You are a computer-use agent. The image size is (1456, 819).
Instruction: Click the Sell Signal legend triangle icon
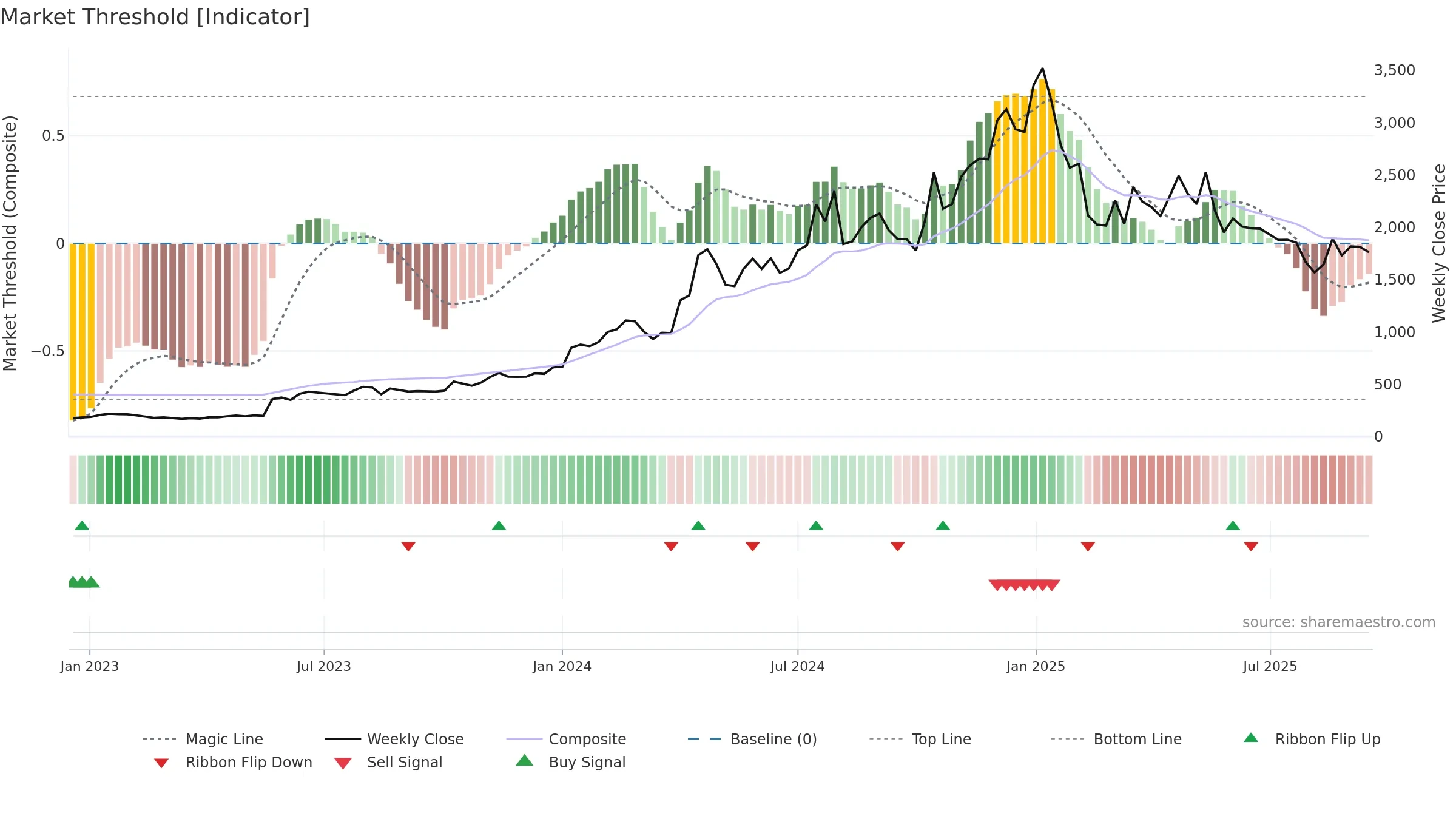coord(343,763)
